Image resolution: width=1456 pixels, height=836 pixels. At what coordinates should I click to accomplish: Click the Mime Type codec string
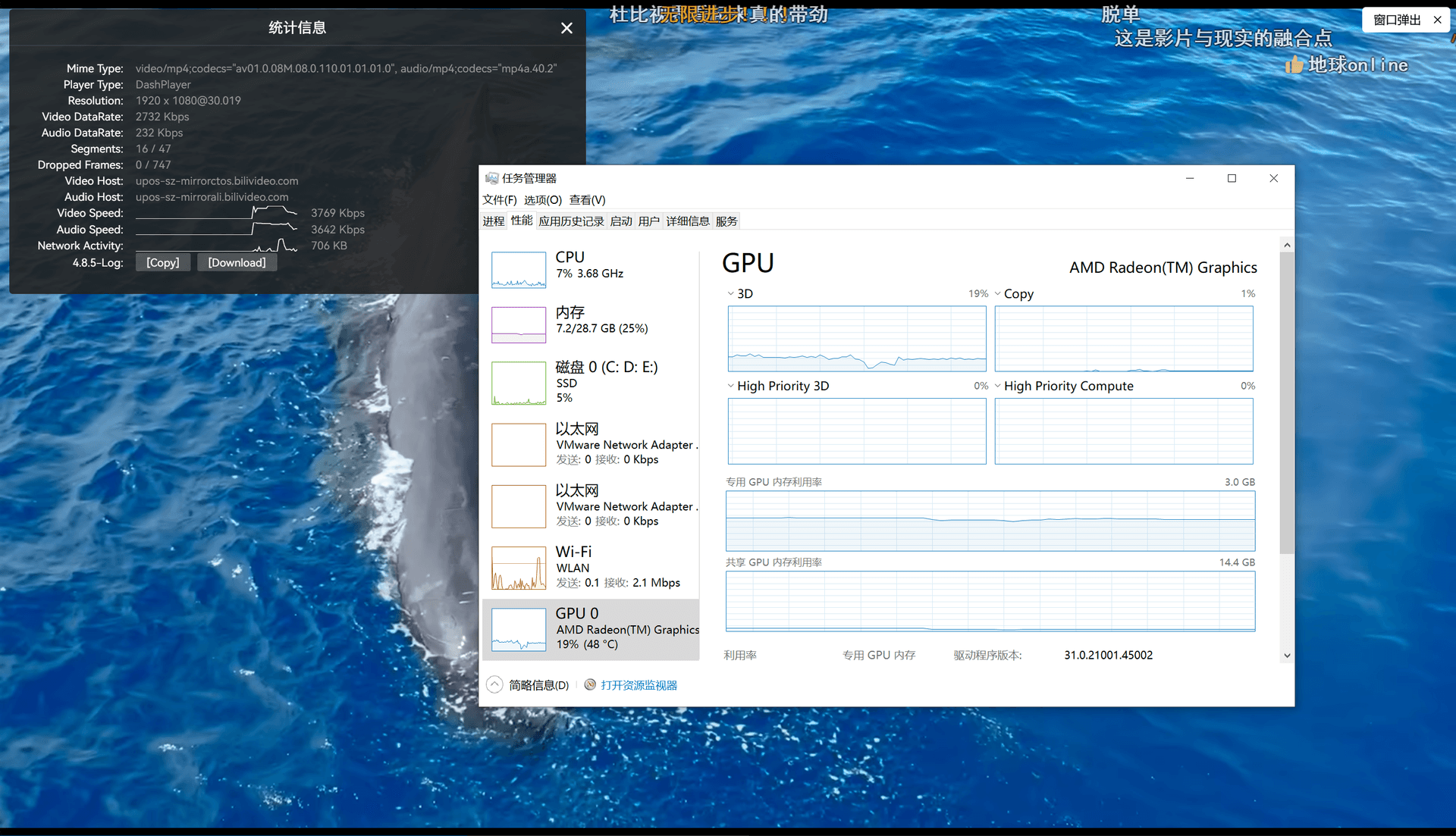[346, 68]
